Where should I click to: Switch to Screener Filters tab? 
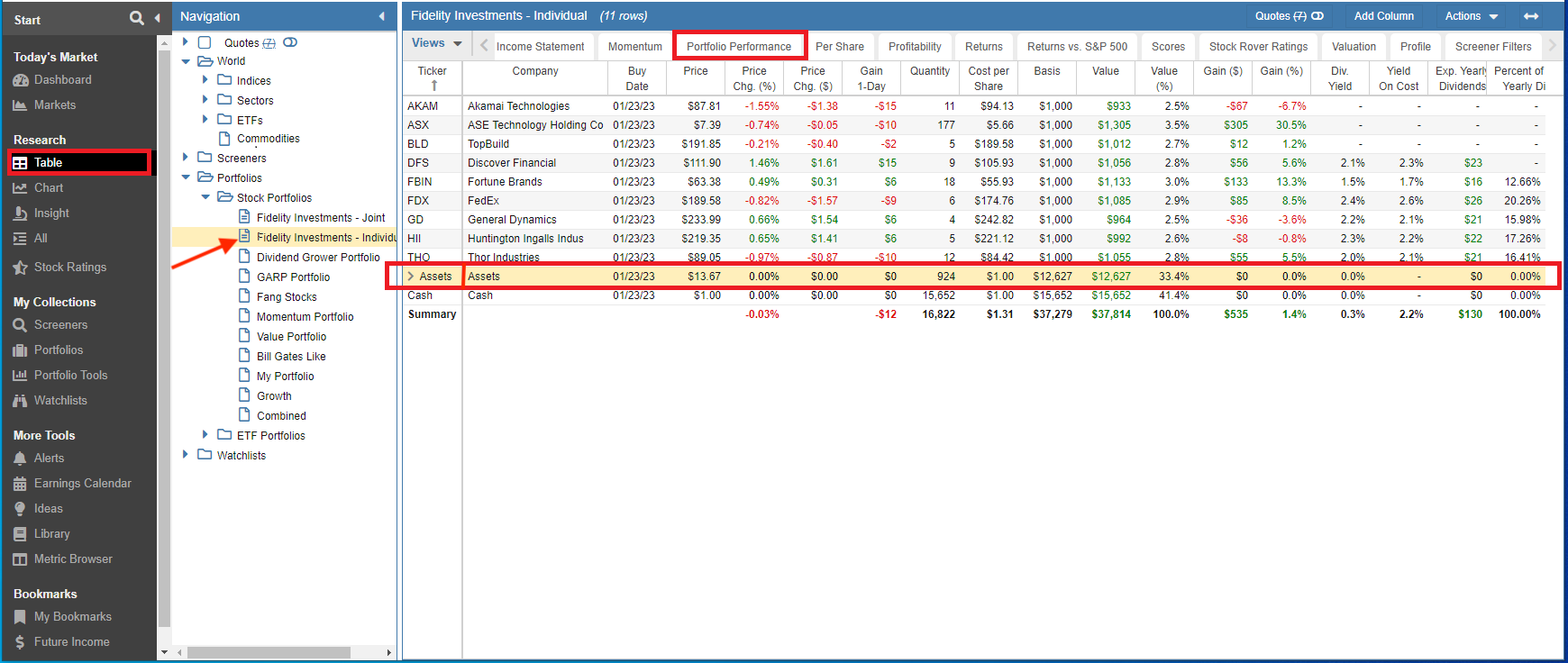click(x=1493, y=47)
